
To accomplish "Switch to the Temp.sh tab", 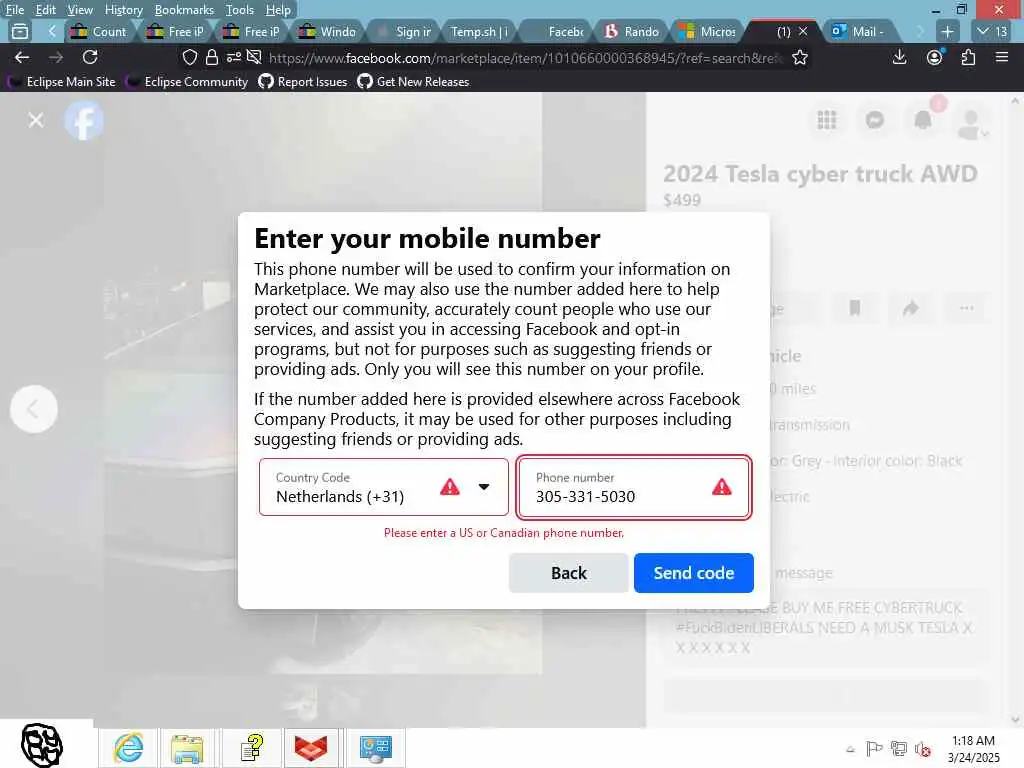I will [479, 31].
